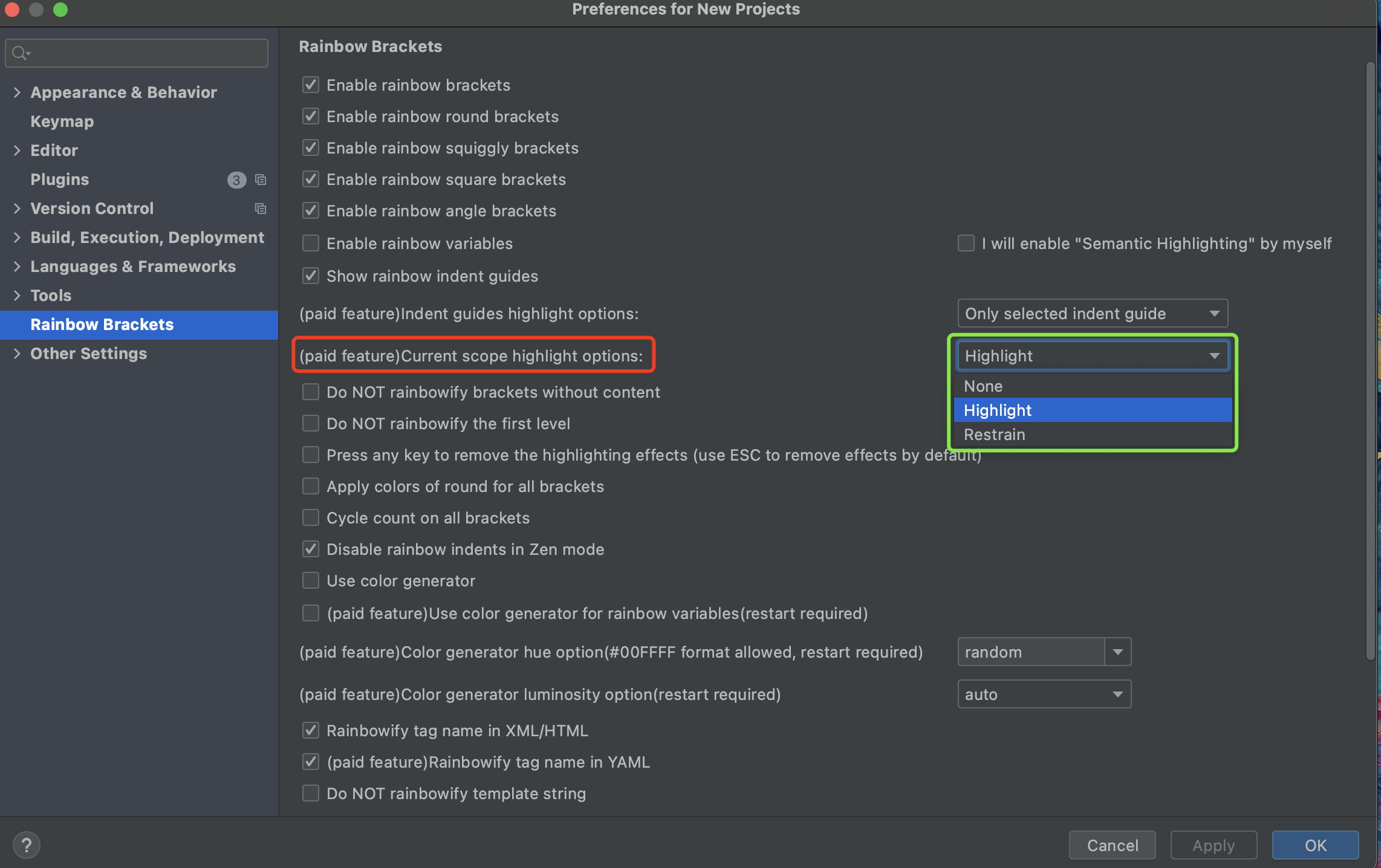Check Use color generator for rainbow variables
The width and height of the screenshot is (1381, 868).
coord(311,614)
